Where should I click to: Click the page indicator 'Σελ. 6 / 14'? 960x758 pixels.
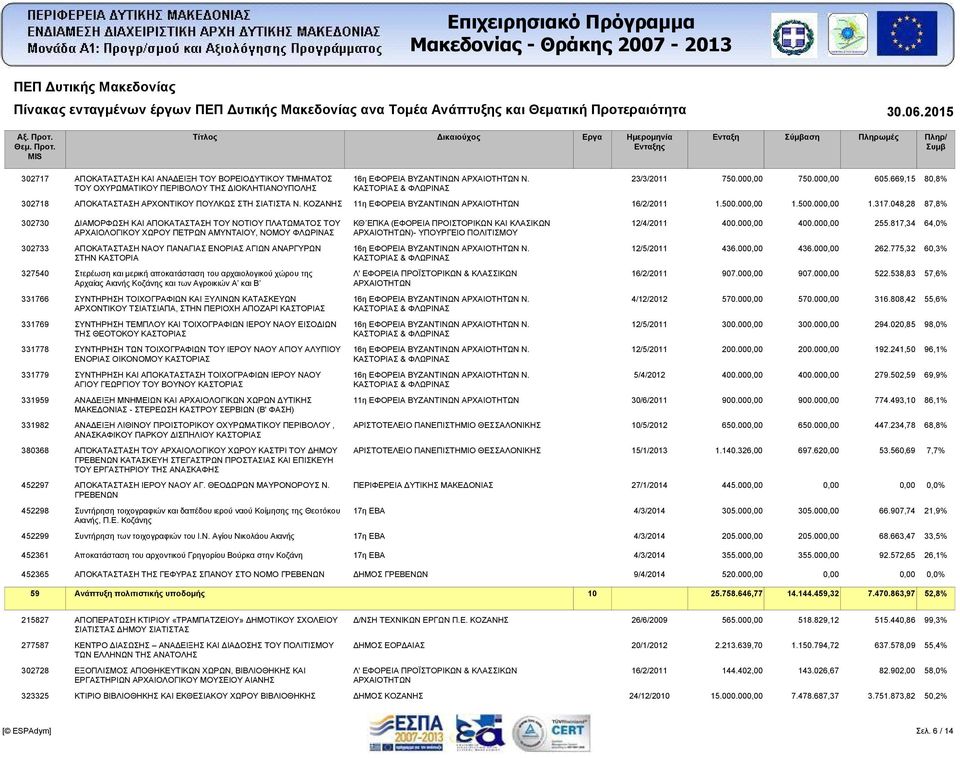934,730
